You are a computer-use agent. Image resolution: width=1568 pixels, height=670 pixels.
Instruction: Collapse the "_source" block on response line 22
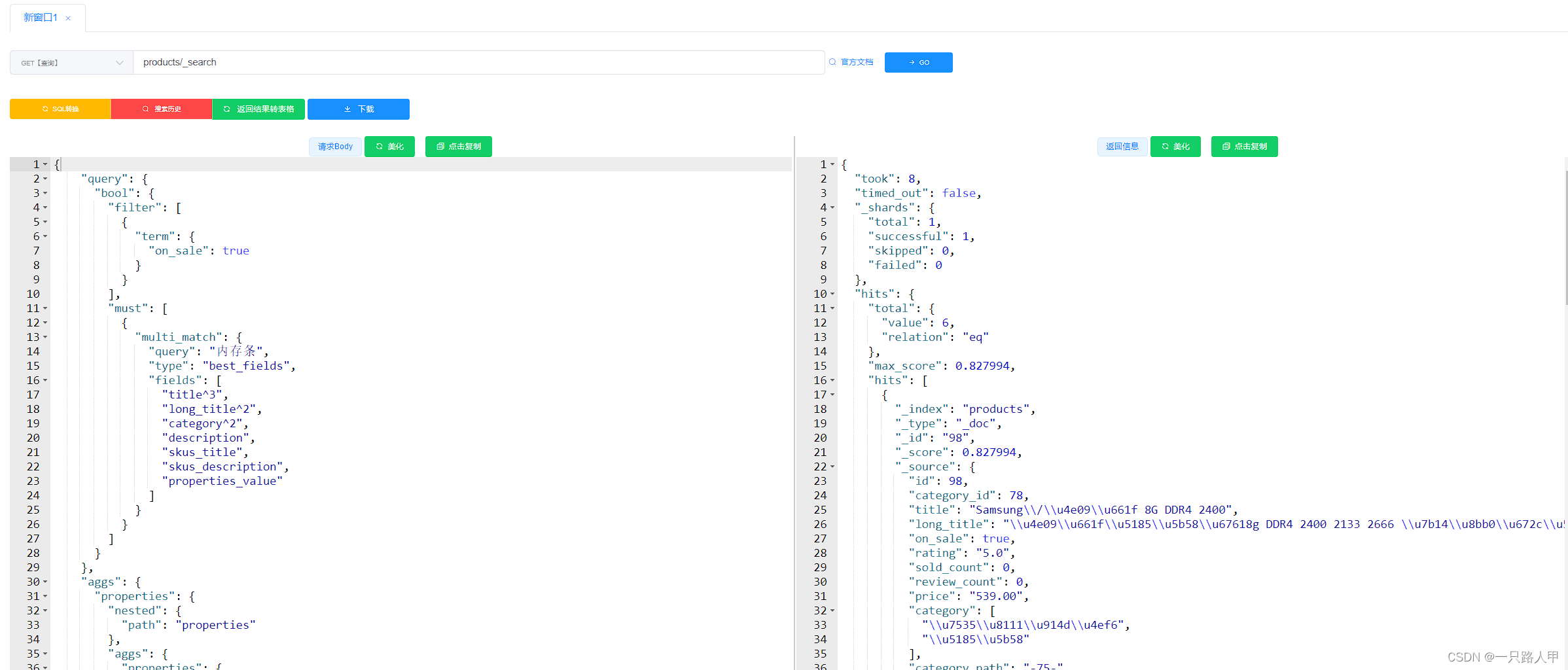click(832, 467)
